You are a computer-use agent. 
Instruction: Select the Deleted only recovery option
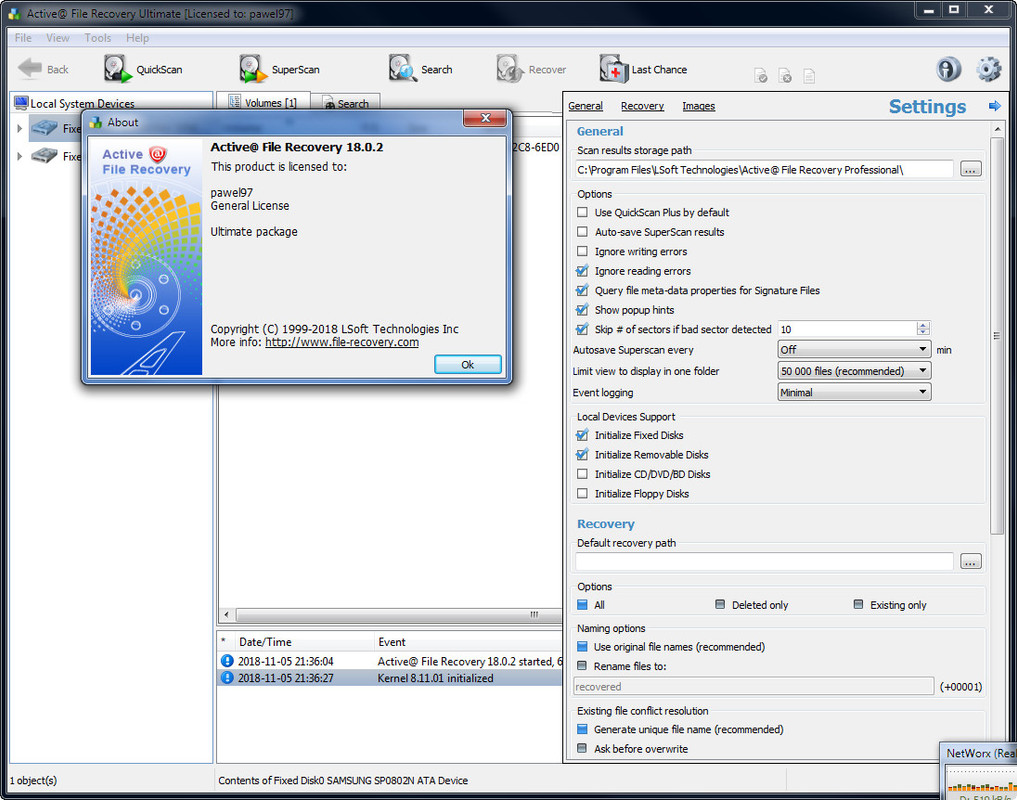pyautogui.click(x=720, y=604)
